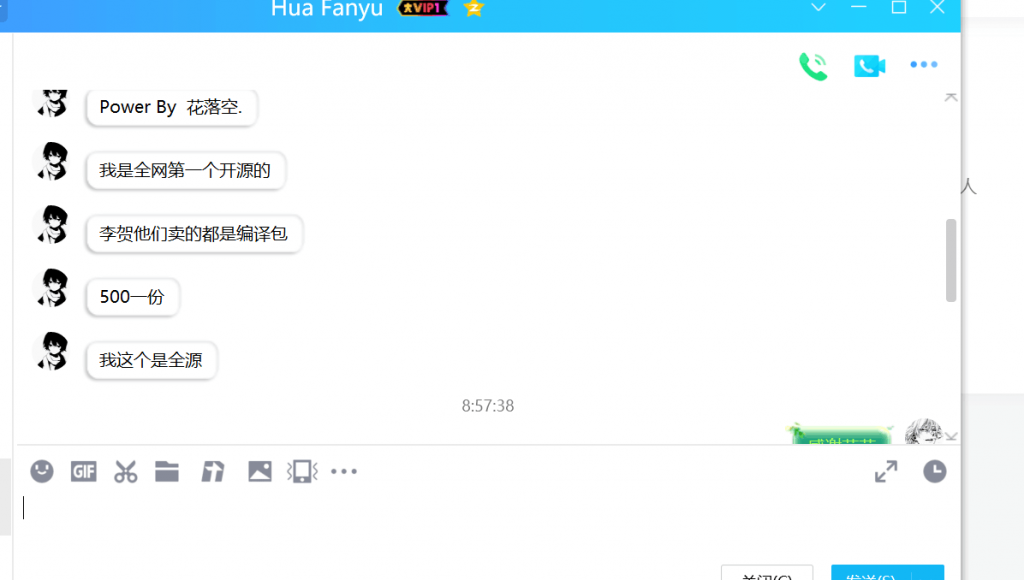This screenshot has height=580, width=1024.
Task: Click Hua Fanyu's avatar next to a message
Action: point(51,161)
